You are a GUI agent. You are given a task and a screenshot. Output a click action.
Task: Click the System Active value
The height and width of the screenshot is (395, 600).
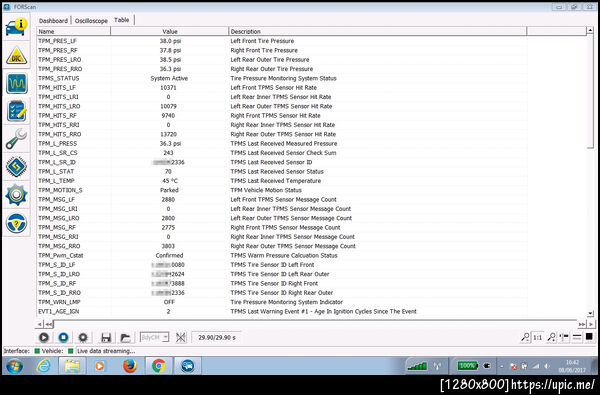click(169, 78)
